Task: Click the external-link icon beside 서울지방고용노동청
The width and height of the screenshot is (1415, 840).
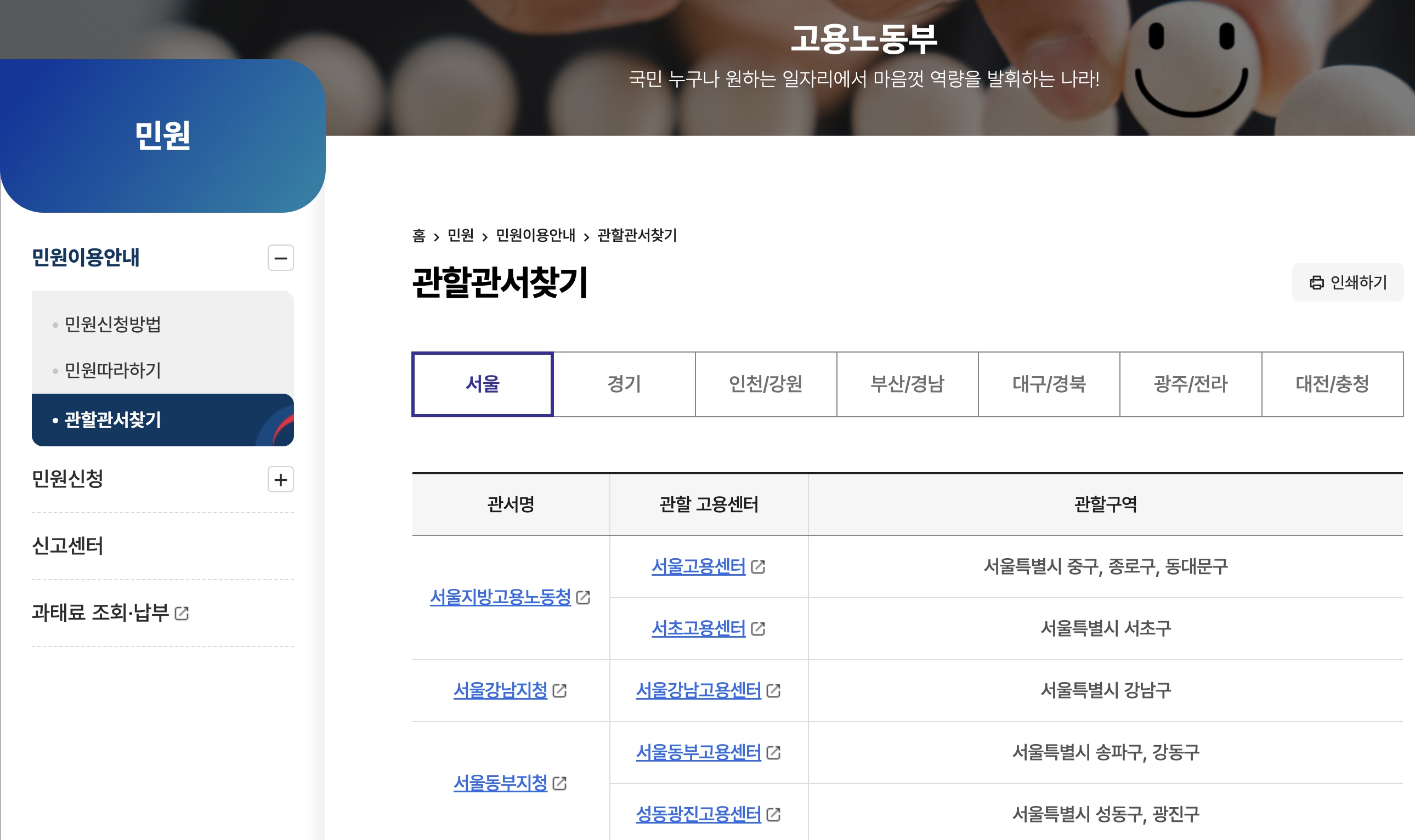Action: pos(585,597)
